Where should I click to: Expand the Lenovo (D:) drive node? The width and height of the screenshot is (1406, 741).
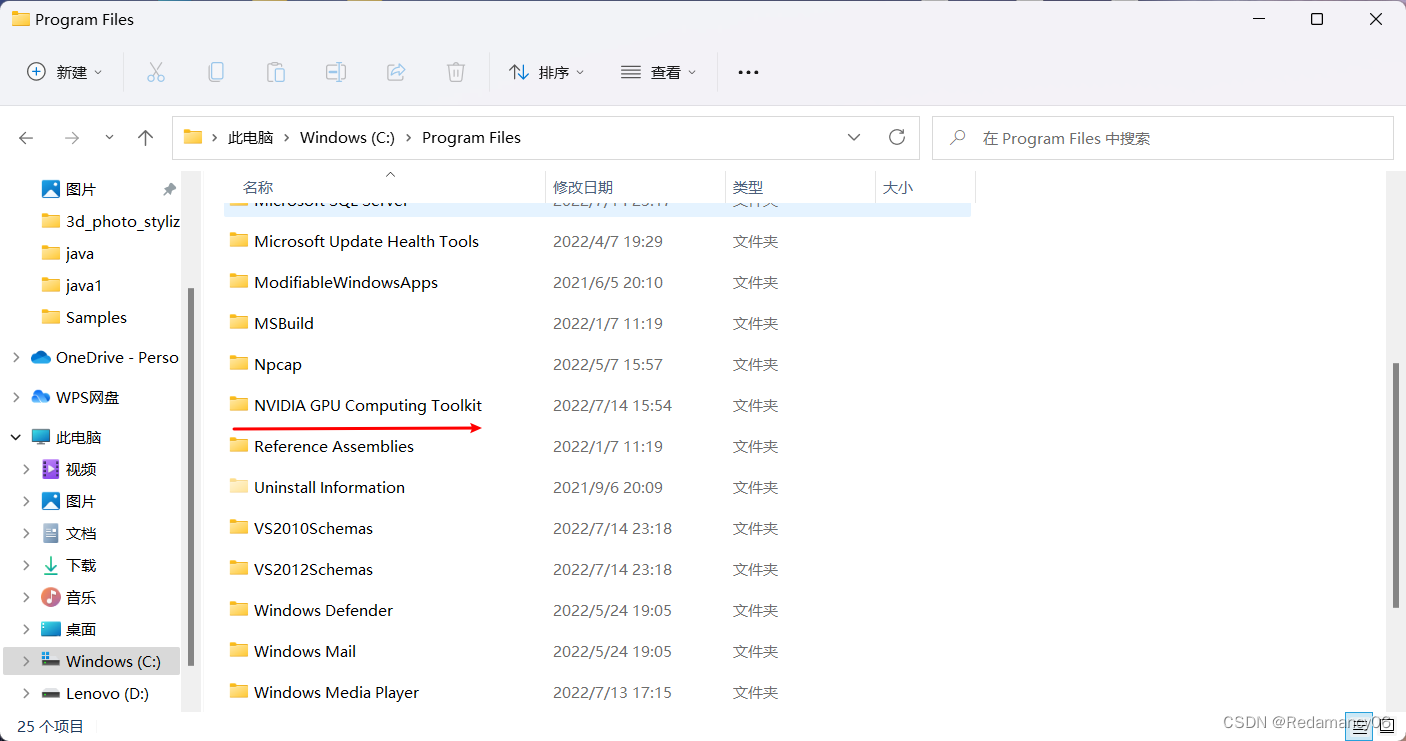coord(26,693)
